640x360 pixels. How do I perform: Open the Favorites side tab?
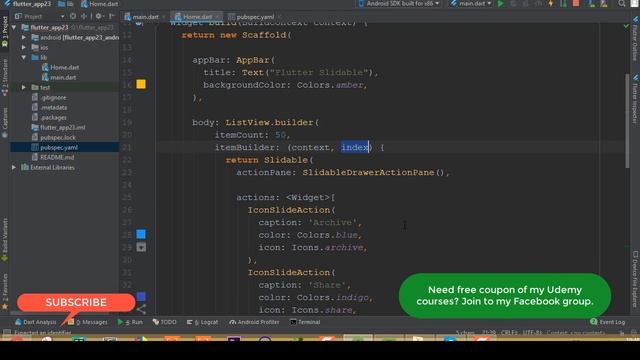click(x=4, y=291)
